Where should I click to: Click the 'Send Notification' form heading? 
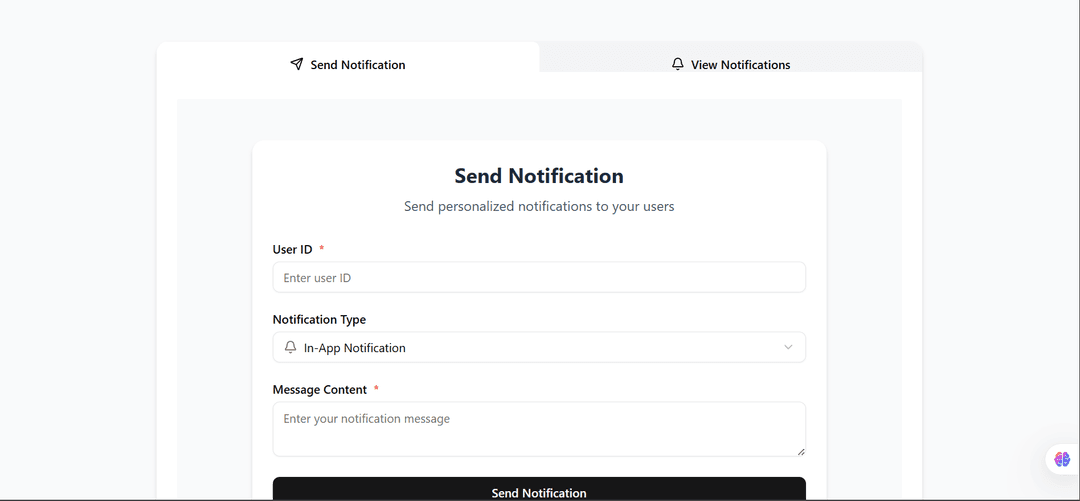(x=539, y=176)
